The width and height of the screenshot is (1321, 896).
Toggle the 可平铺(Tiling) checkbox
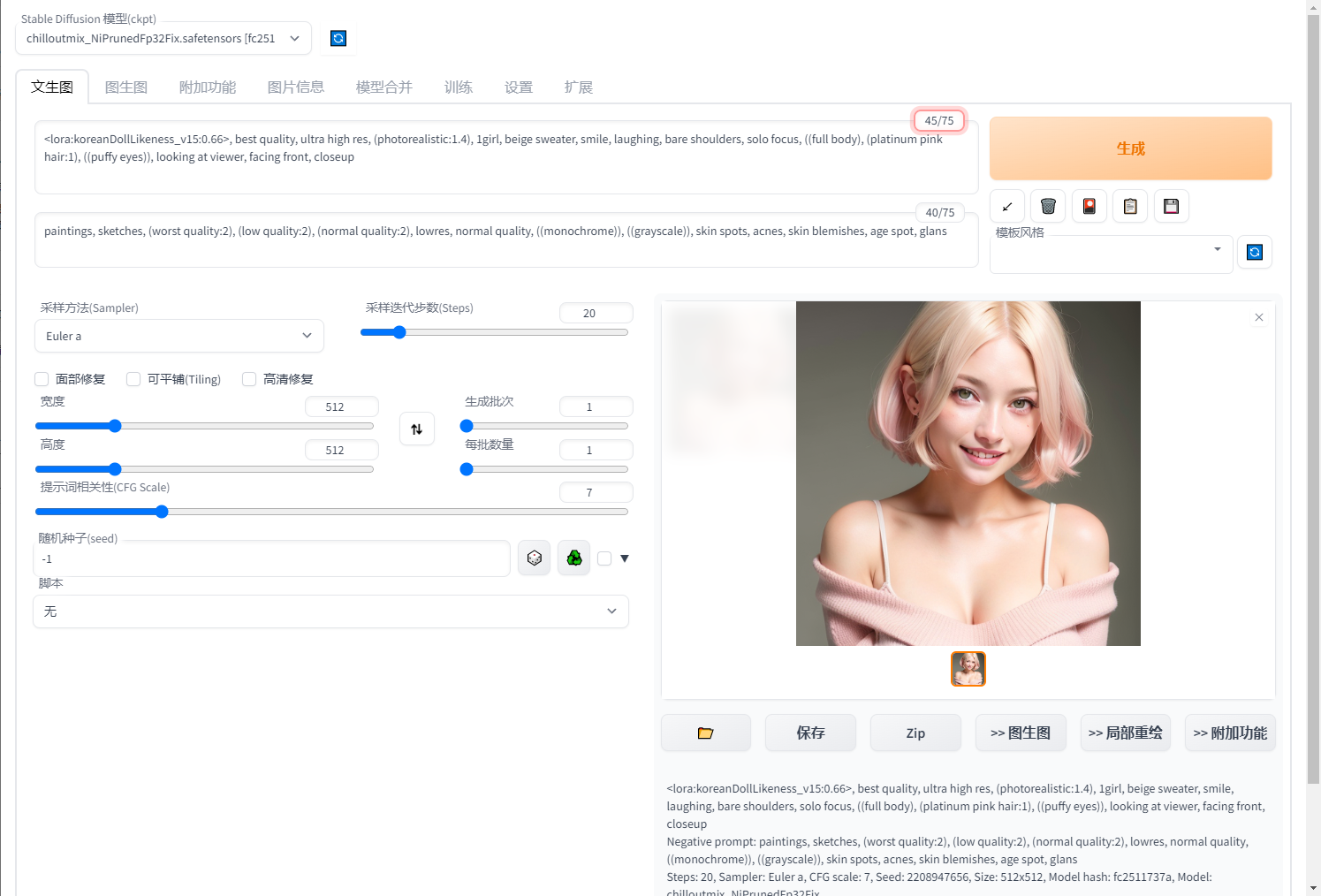133,379
